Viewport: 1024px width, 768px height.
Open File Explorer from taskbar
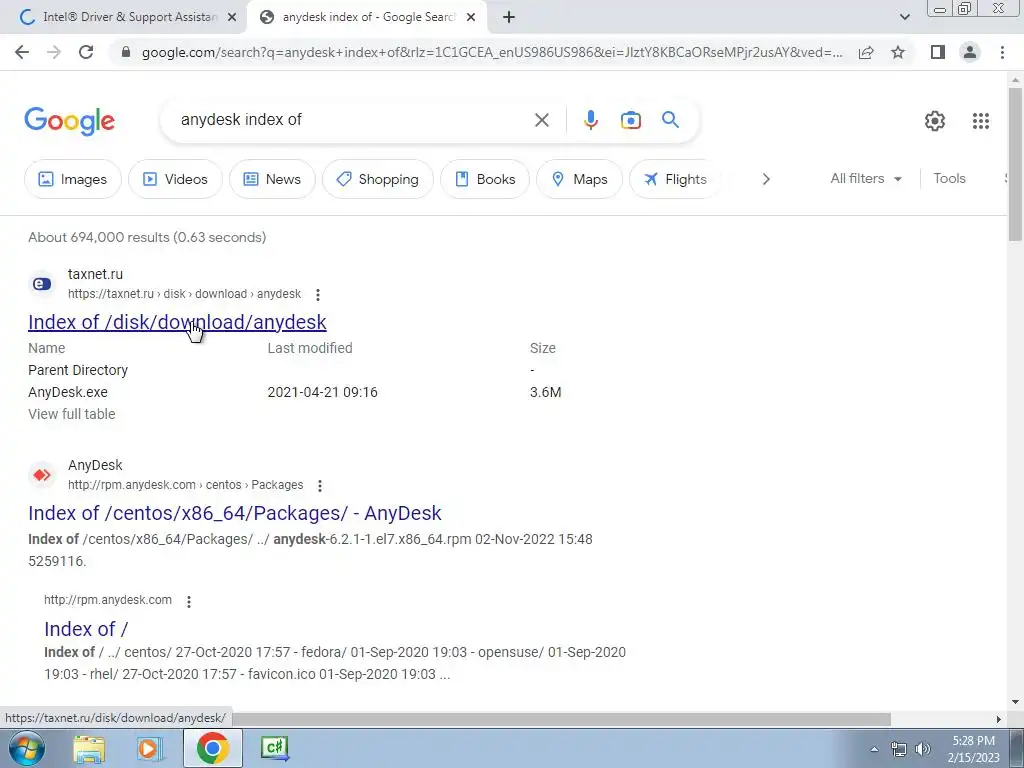89,748
